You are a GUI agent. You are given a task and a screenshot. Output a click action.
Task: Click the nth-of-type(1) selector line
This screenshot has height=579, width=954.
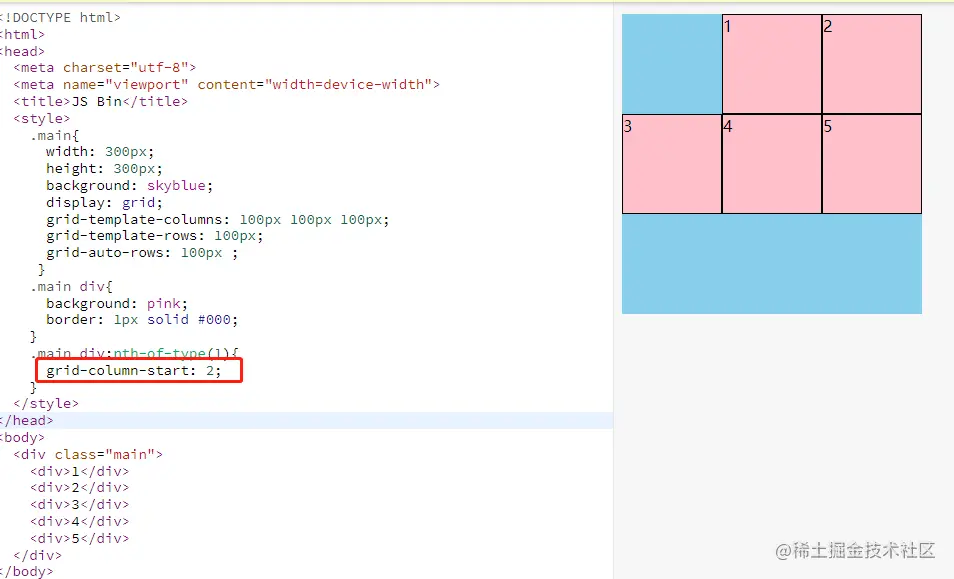click(x=134, y=353)
